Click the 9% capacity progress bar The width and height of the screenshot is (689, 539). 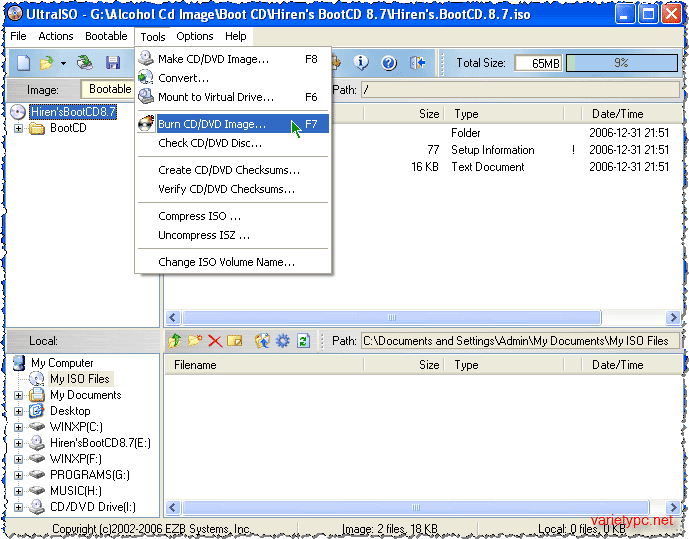click(x=621, y=63)
